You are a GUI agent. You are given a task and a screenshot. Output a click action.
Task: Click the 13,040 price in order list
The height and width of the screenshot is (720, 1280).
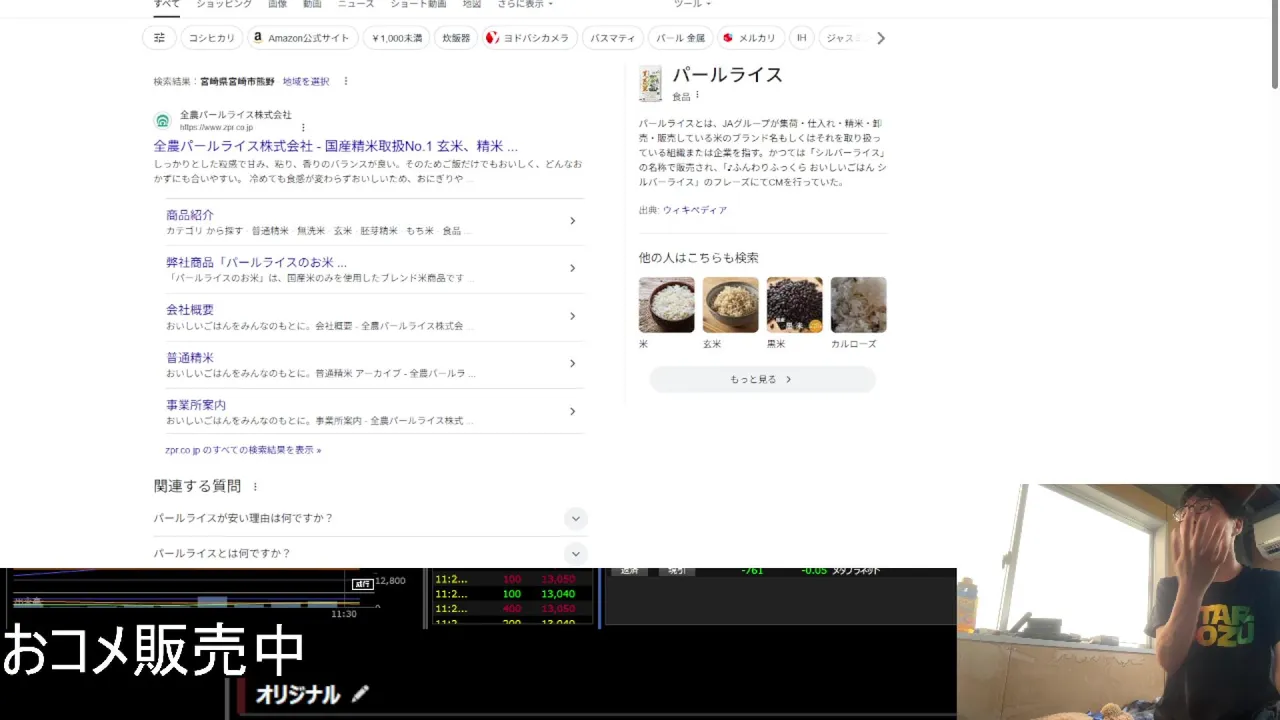(558, 594)
